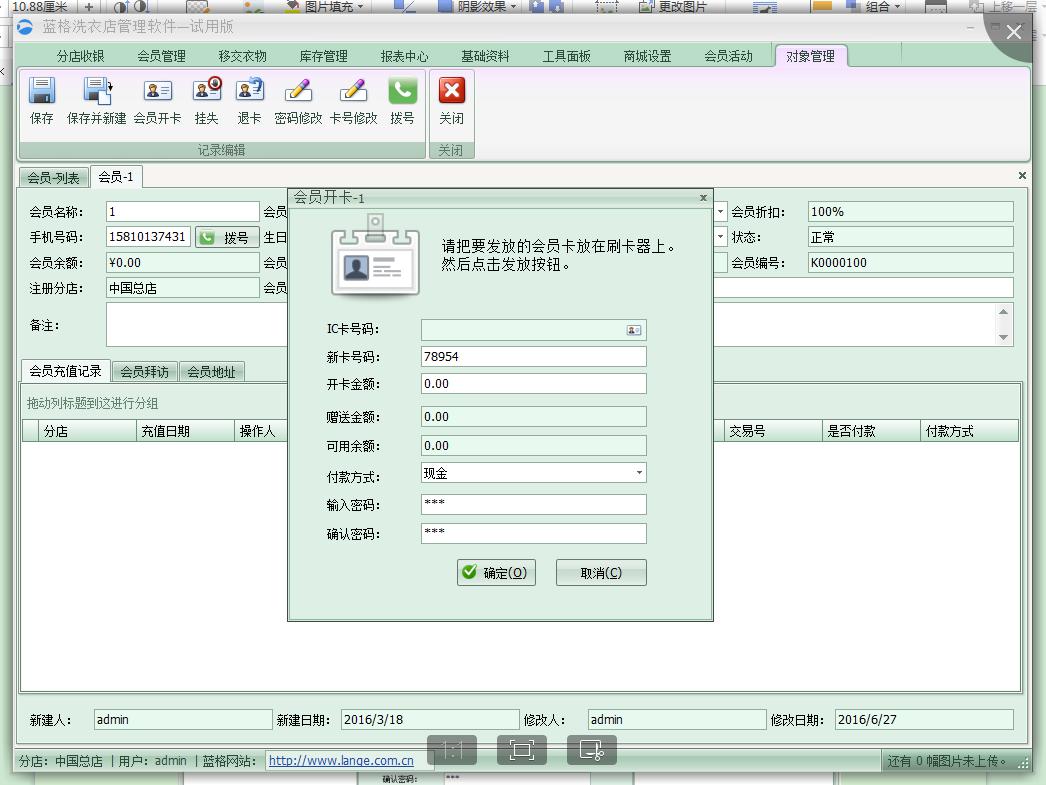Screen dimensions: 1046x785
Task: Open the 库存管理 menu tab
Action: coord(324,56)
